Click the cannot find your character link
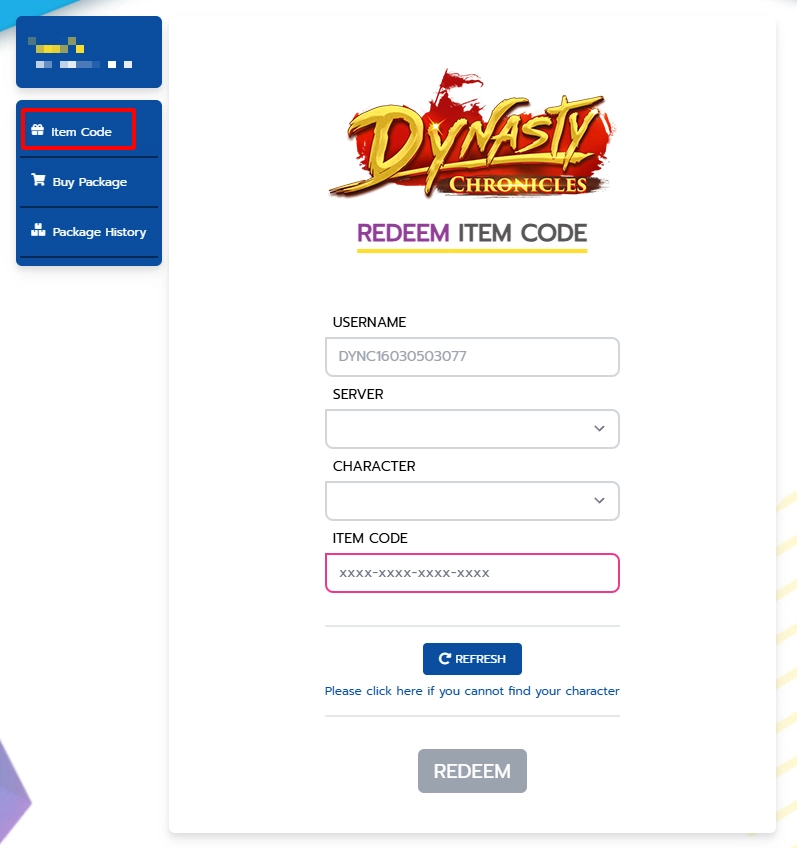Viewport: 797px width, 848px height. tap(472, 691)
